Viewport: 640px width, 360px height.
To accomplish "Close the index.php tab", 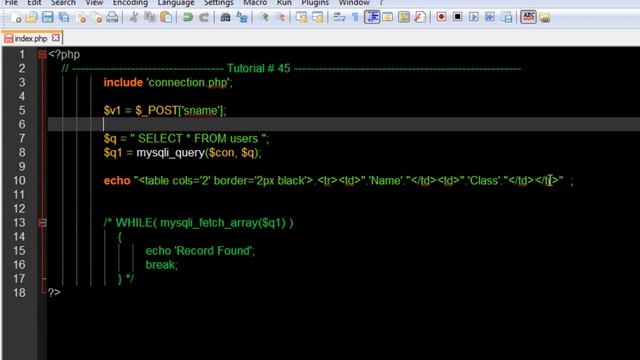I will coord(56,38).
